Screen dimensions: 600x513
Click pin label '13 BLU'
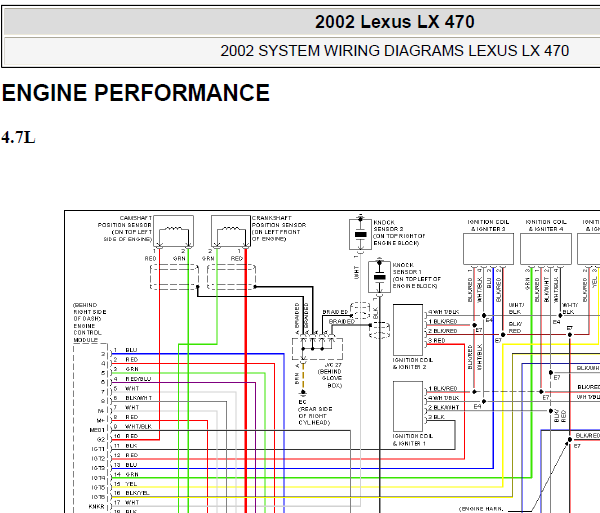coord(126,465)
